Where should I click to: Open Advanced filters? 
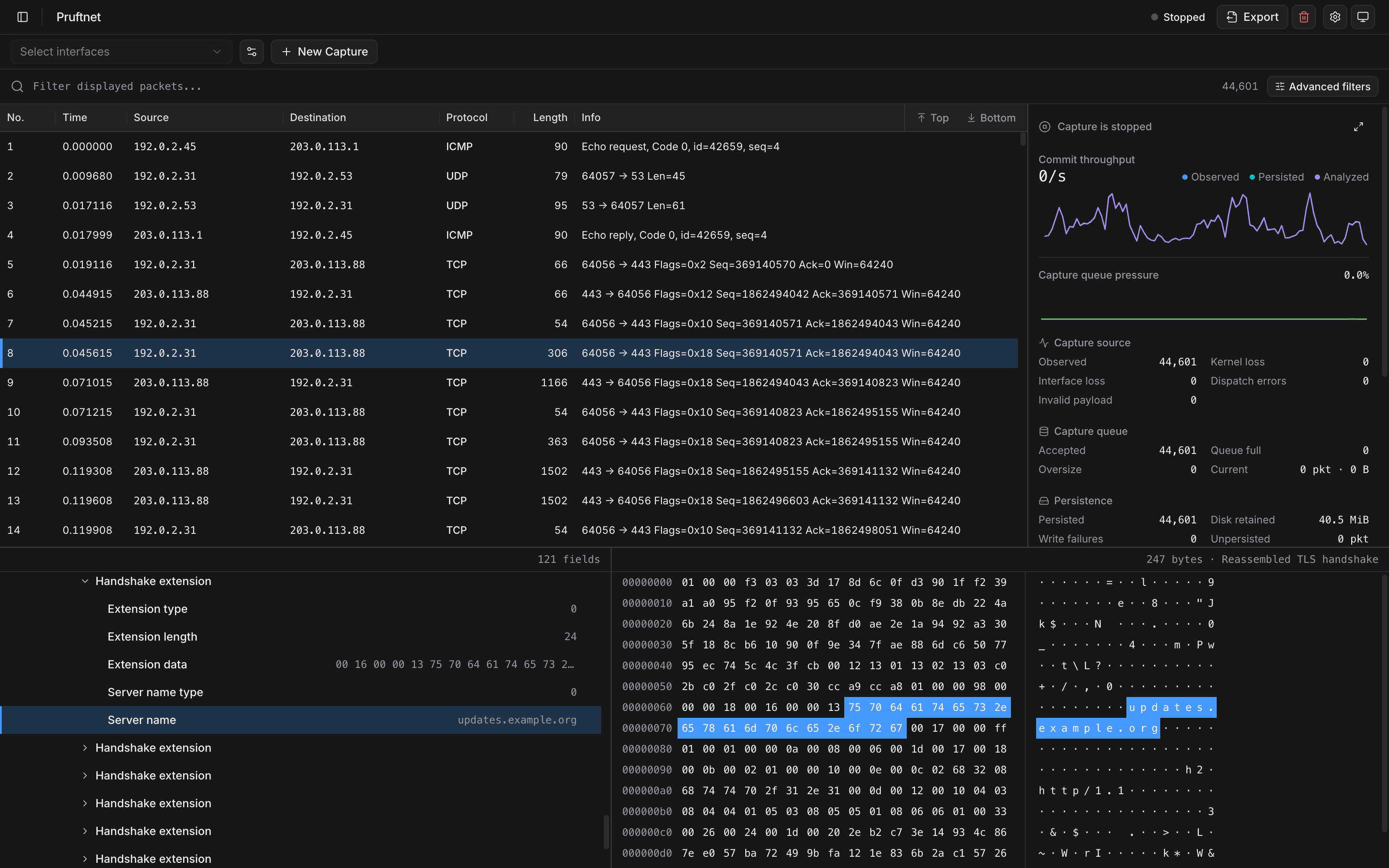(x=1323, y=87)
